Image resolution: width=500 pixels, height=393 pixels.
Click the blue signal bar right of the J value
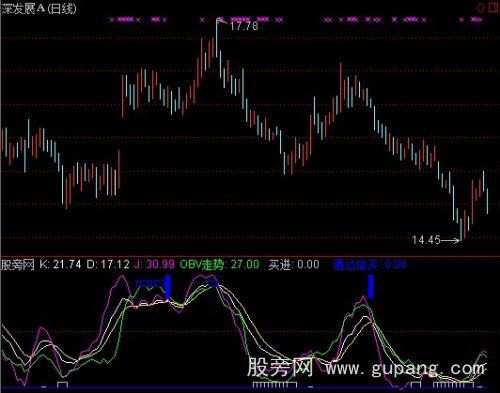pyautogui.click(x=168, y=286)
